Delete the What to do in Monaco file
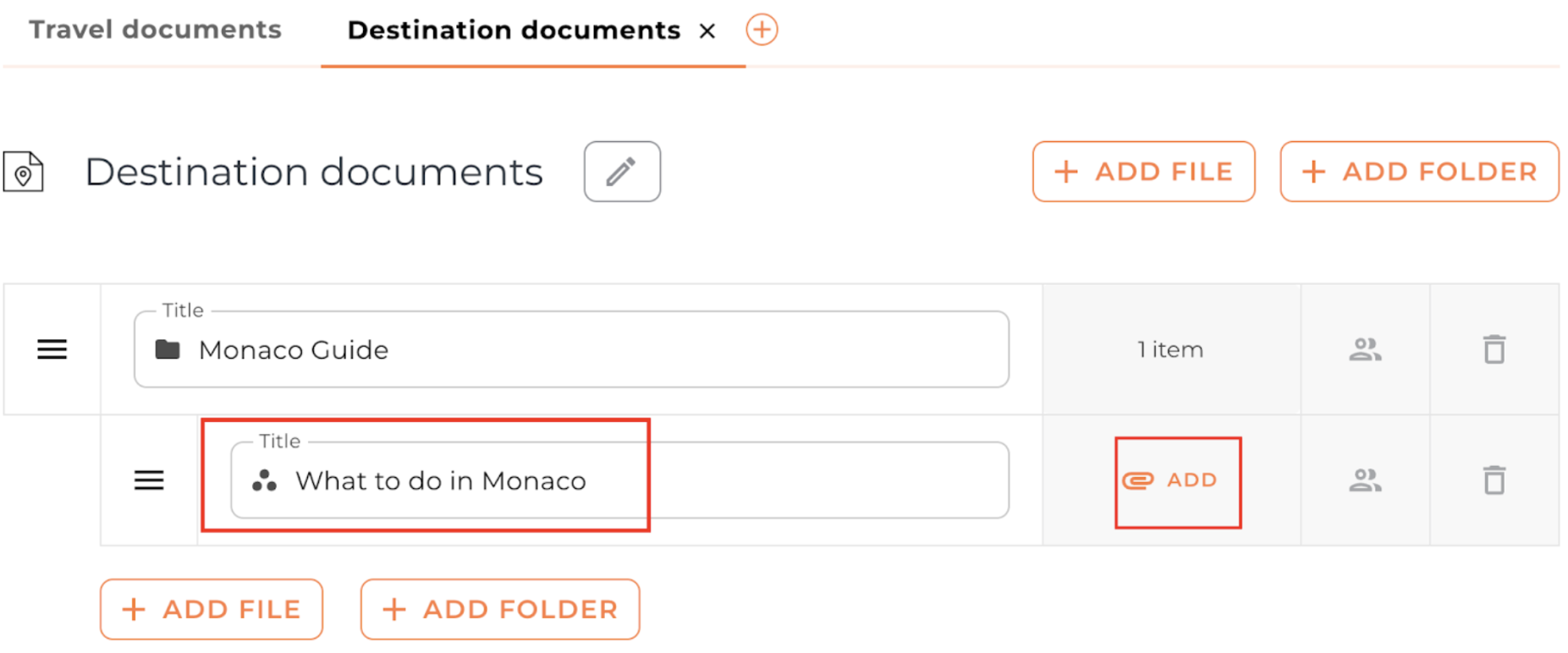 click(x=1494, y=480)
